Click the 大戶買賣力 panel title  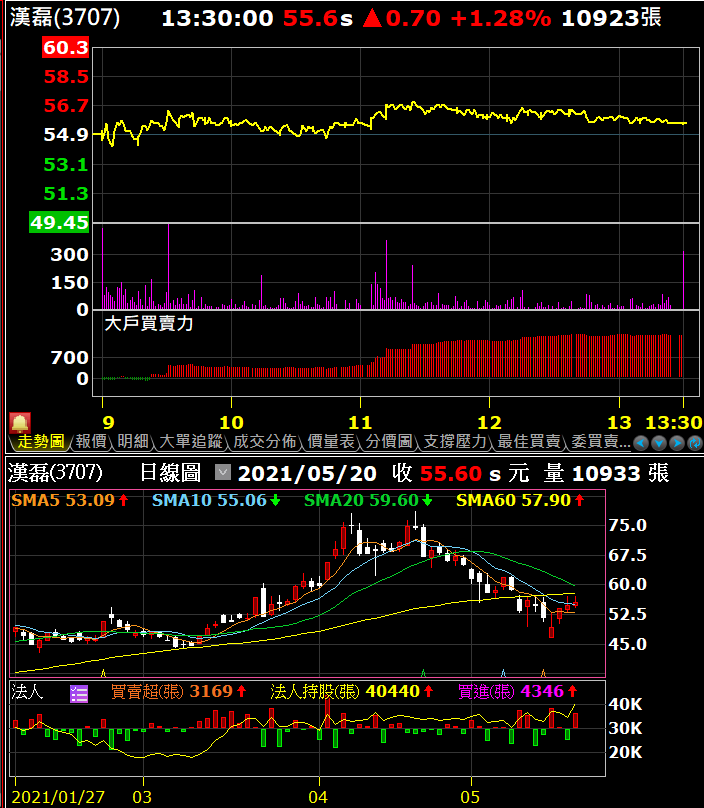point(148,323)
